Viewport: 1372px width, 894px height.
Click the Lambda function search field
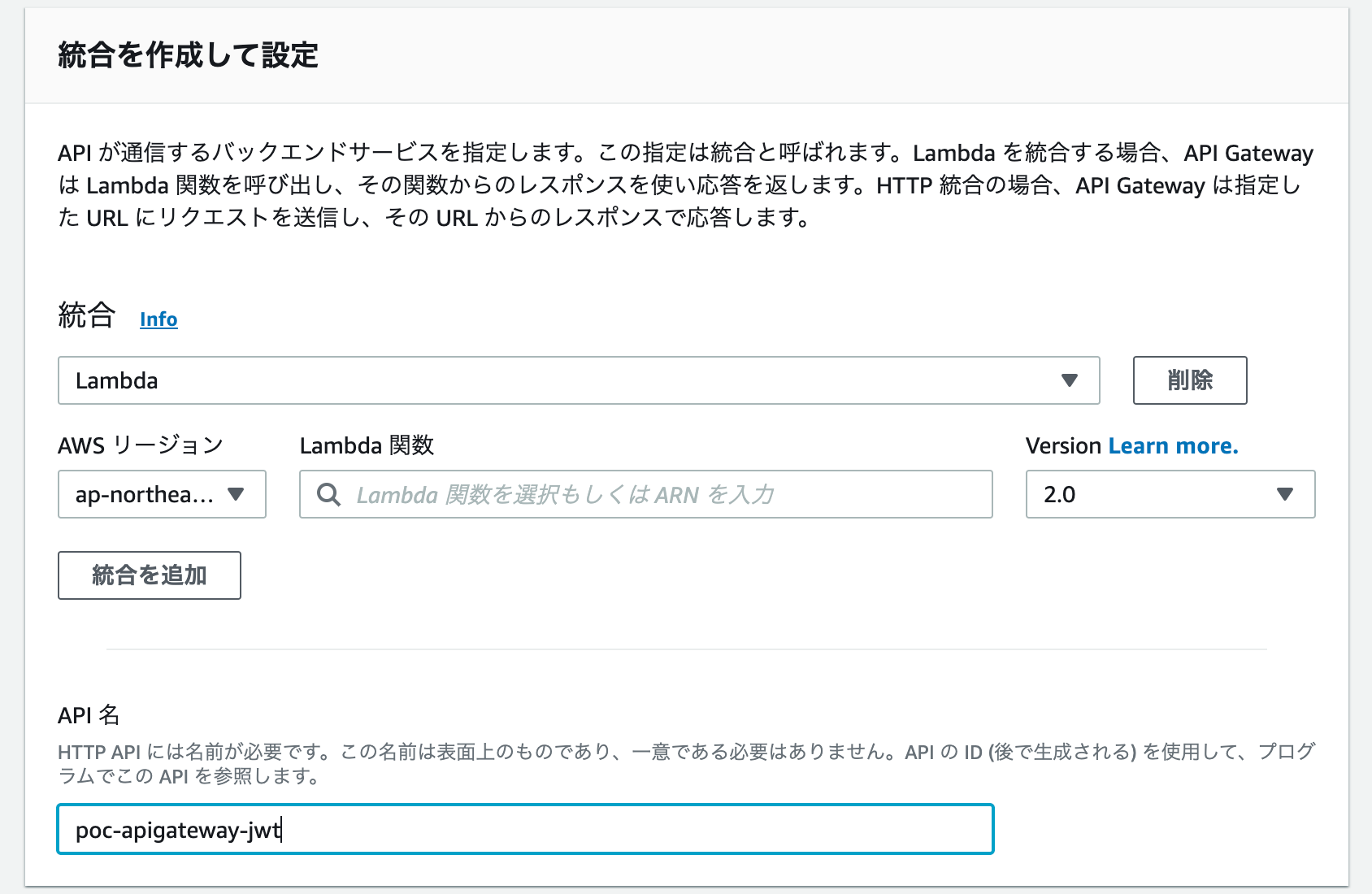coord(645,494)
